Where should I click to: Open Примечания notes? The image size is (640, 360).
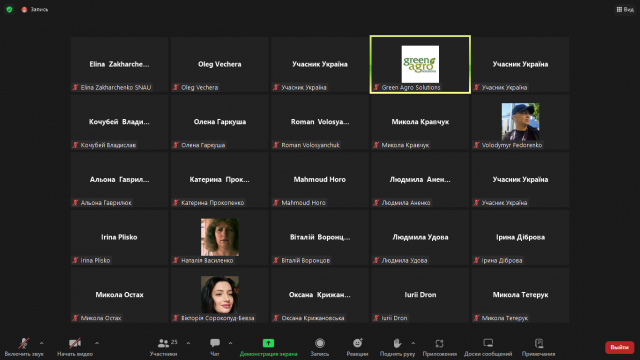[538, 347]
